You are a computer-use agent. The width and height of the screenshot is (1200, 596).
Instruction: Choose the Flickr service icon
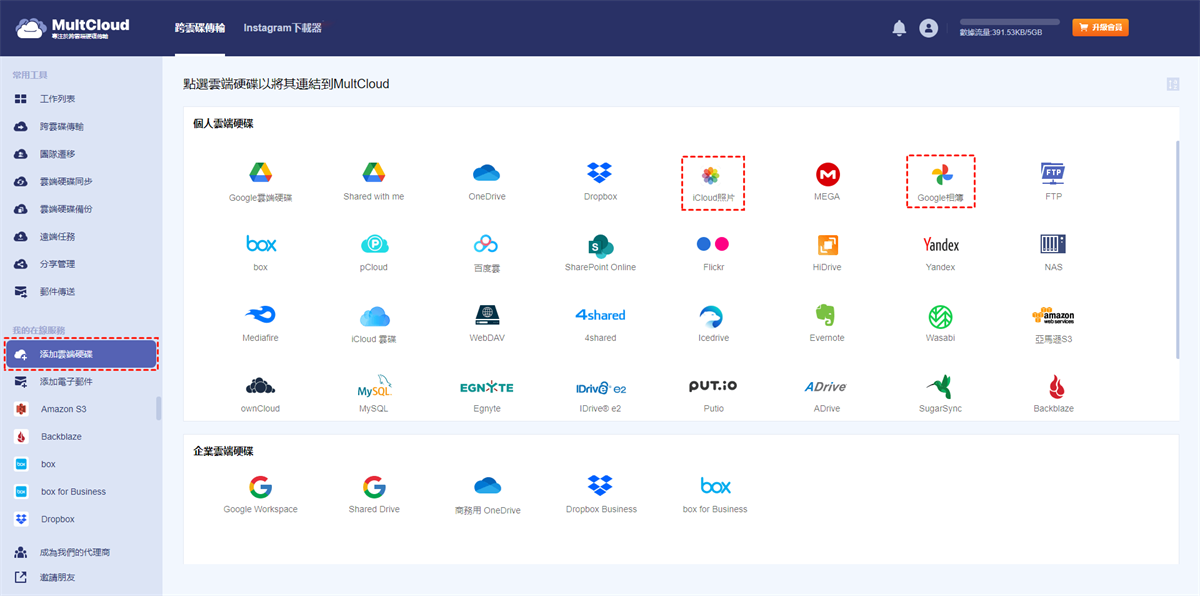[x=713, y=253]
